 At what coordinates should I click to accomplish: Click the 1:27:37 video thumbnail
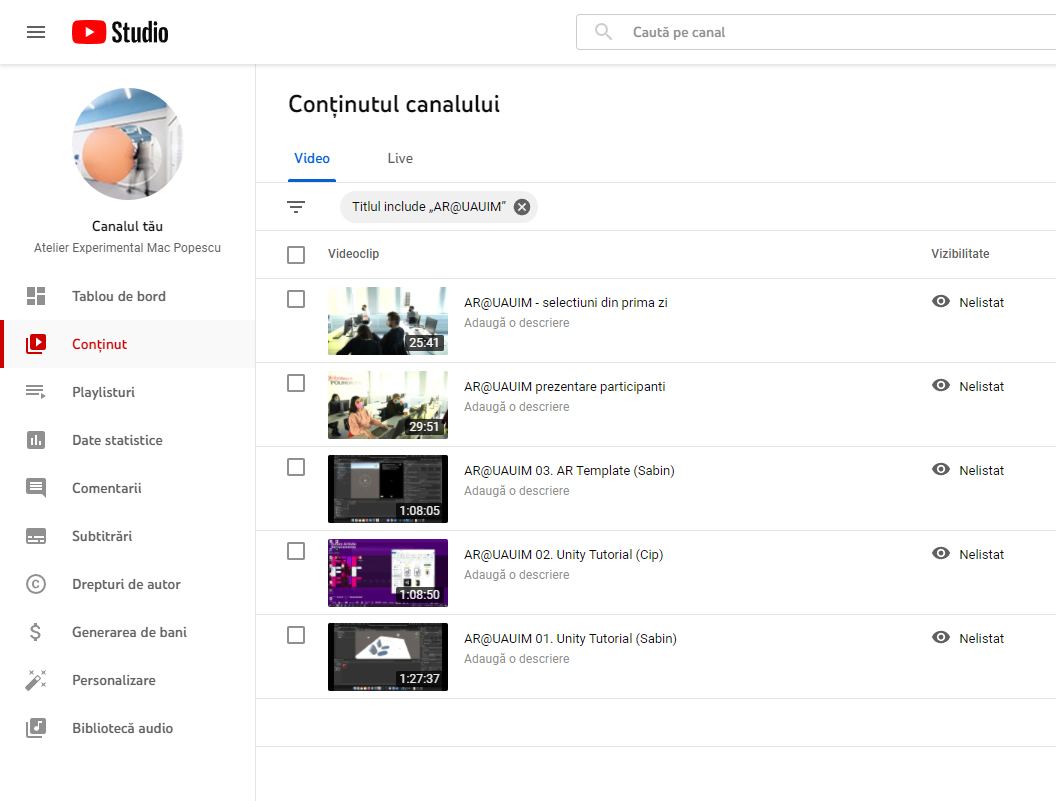388,657
